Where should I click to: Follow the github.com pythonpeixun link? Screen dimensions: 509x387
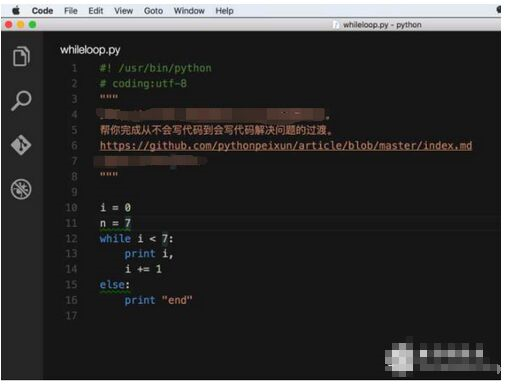[x=286, y=146]
